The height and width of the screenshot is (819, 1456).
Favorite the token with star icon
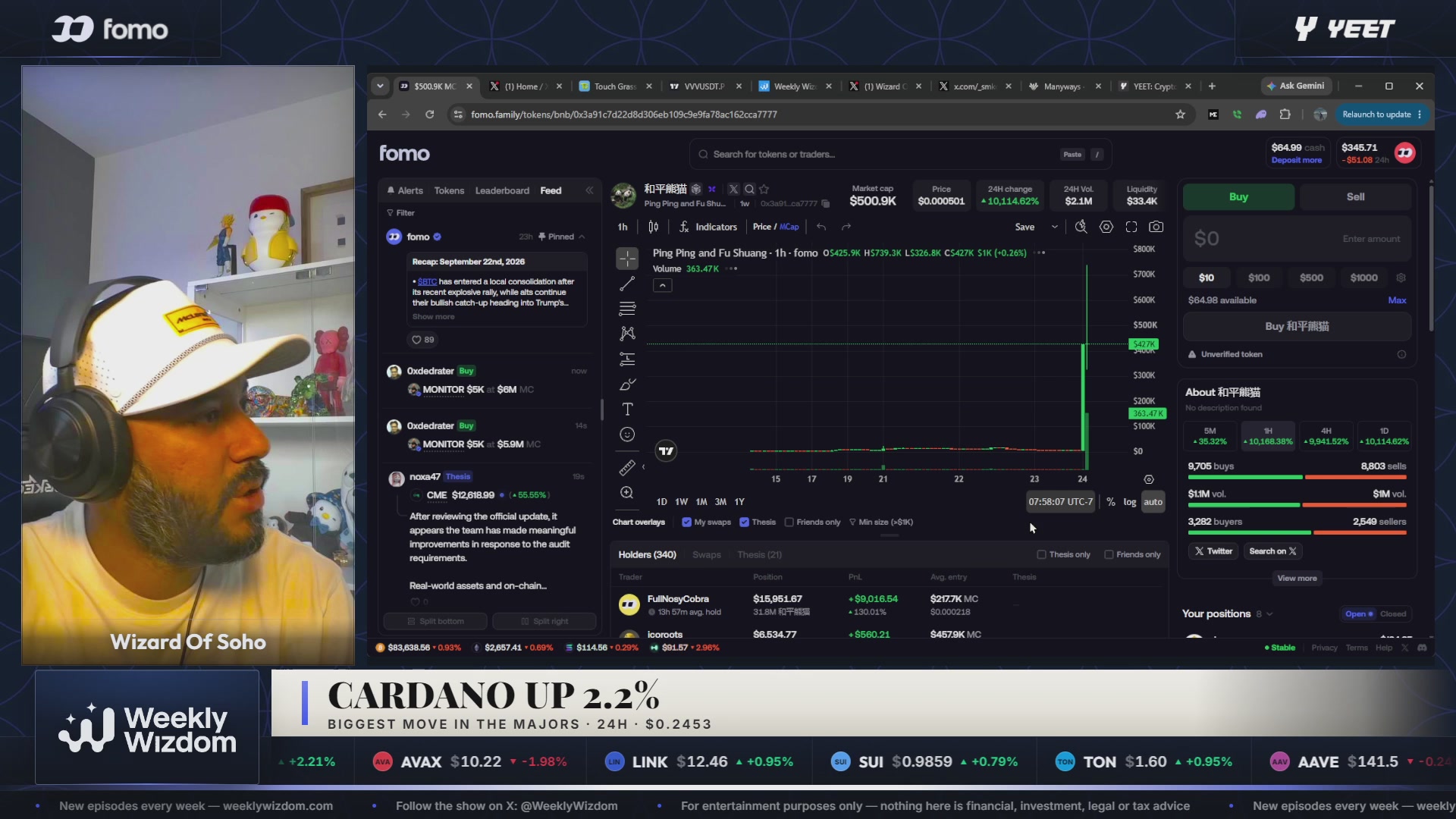click(x=764, y=189)
